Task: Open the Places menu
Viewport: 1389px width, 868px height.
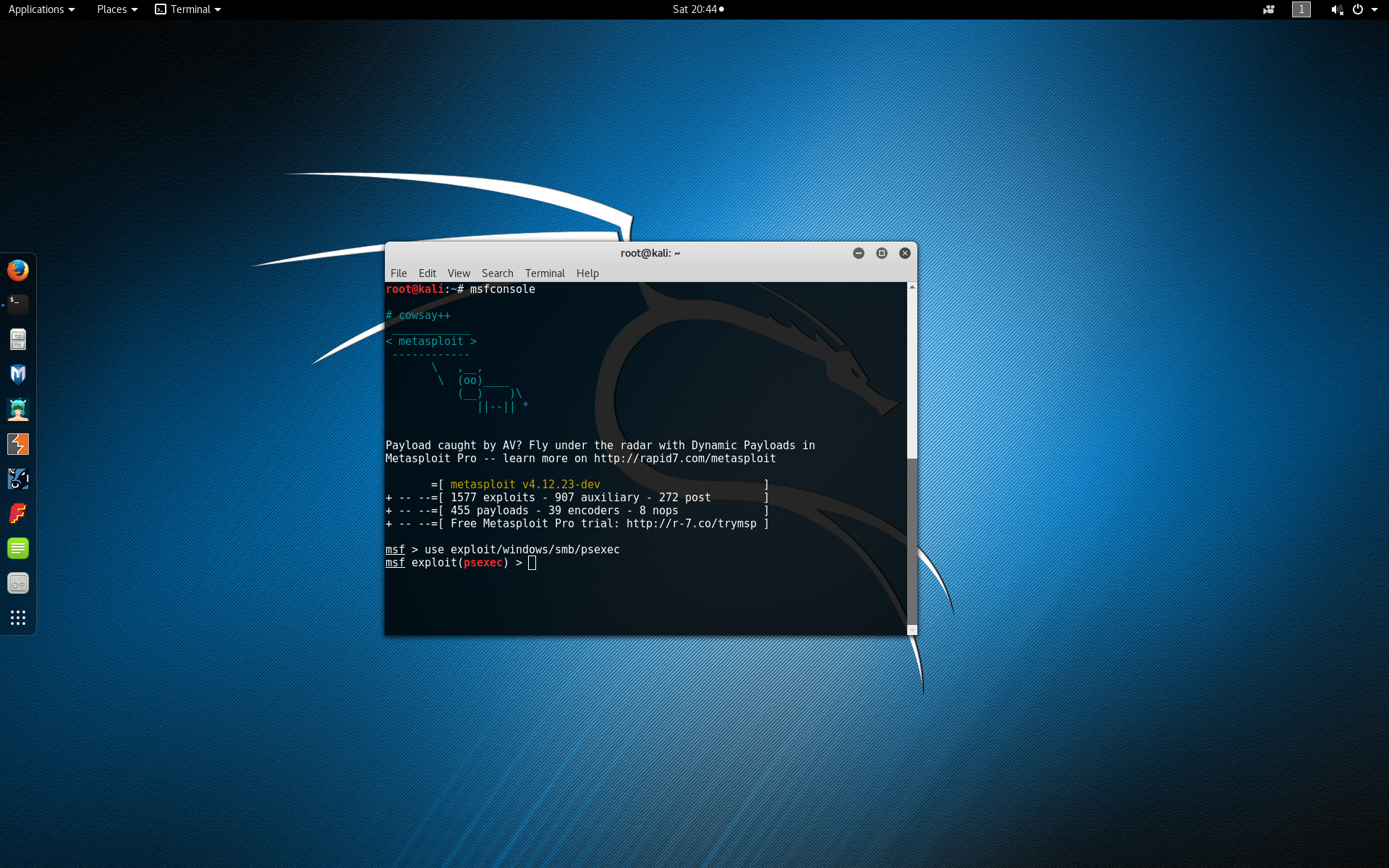Action: click(117, 9)
